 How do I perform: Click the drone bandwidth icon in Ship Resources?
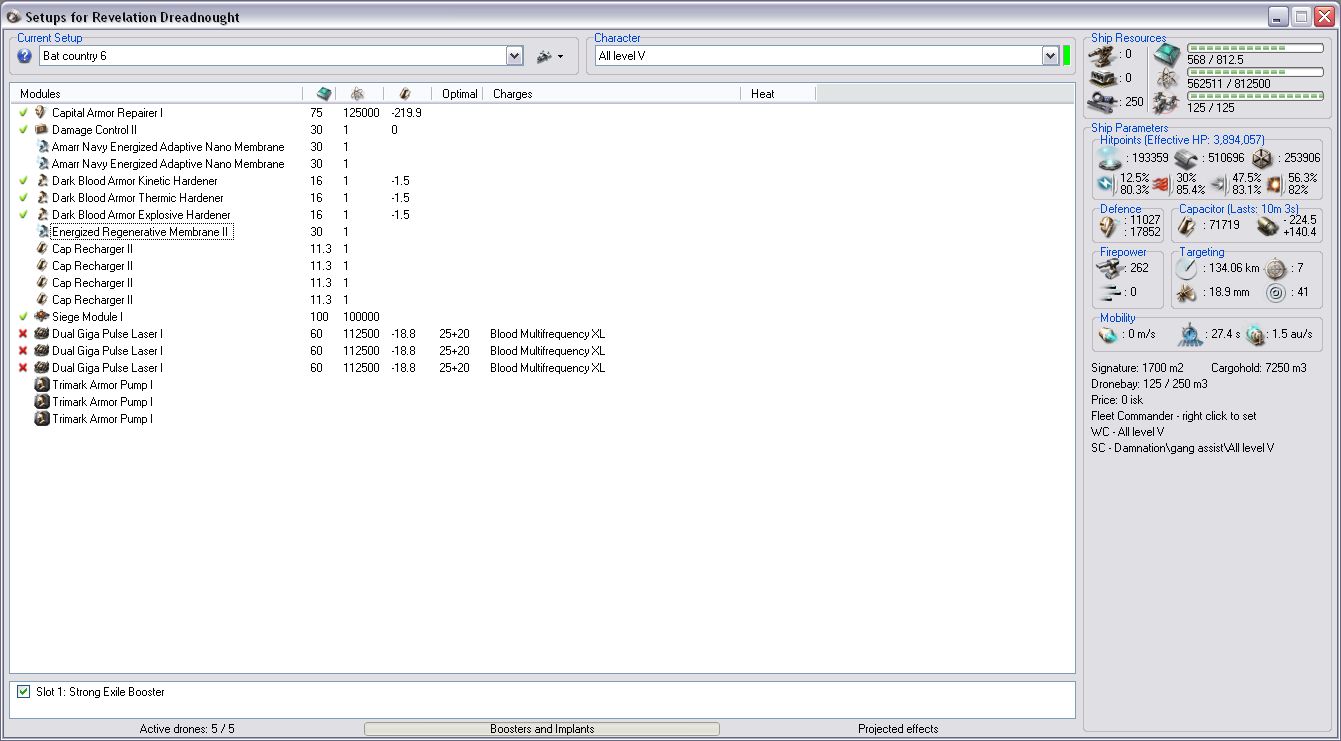pos(1166,102)
